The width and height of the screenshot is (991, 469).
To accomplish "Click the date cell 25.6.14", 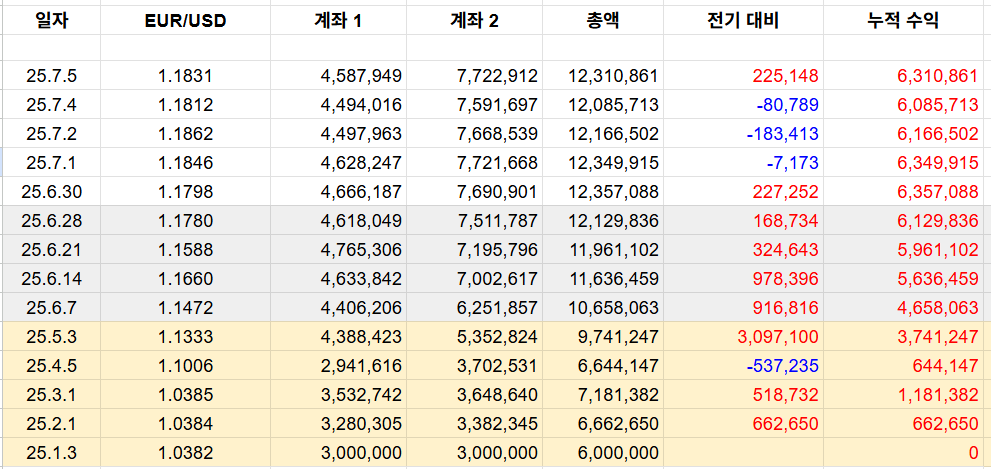I will point(51,279).
